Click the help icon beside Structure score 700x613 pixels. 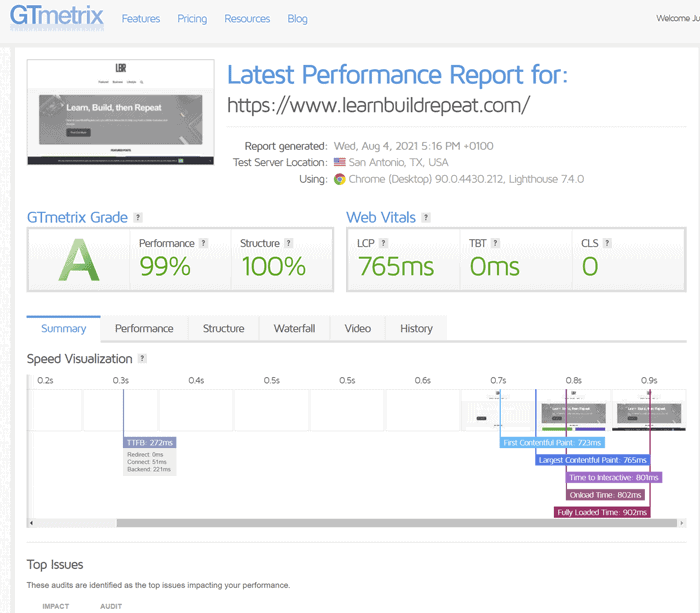coord(289,243)
